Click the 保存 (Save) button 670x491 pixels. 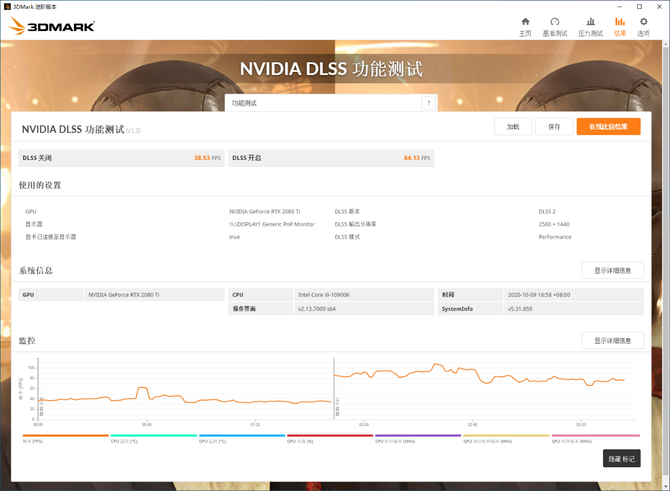pyautogui.click(x=554, y=127)
